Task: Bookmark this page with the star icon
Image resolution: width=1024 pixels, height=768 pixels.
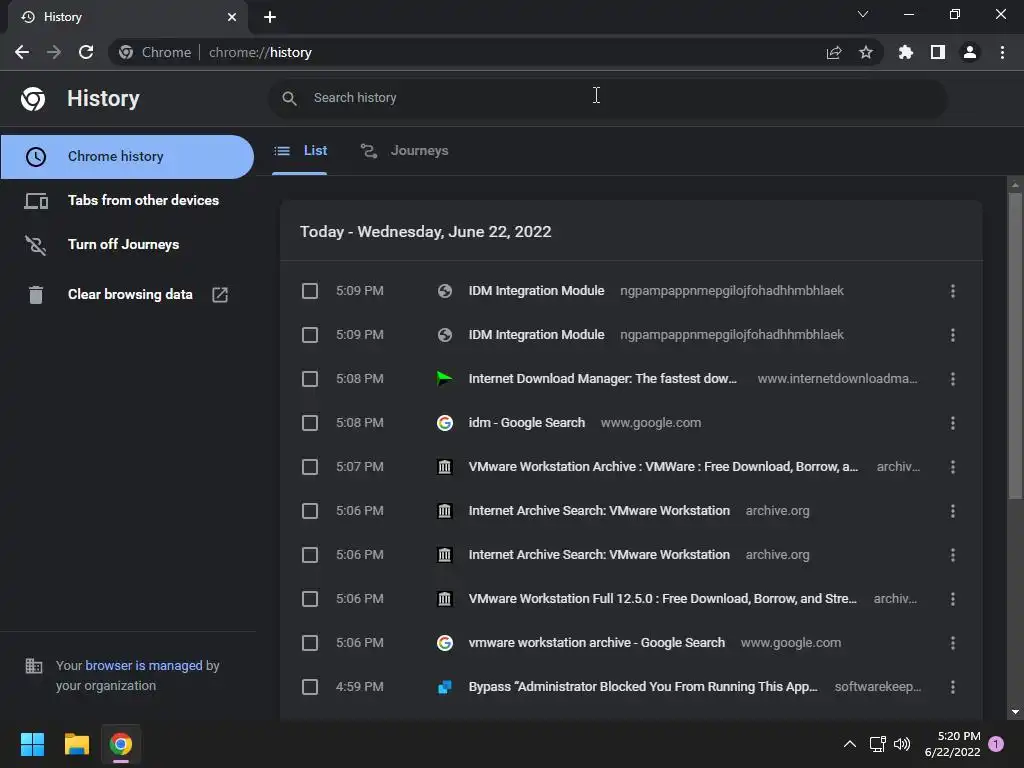Action: coord(866,52)
